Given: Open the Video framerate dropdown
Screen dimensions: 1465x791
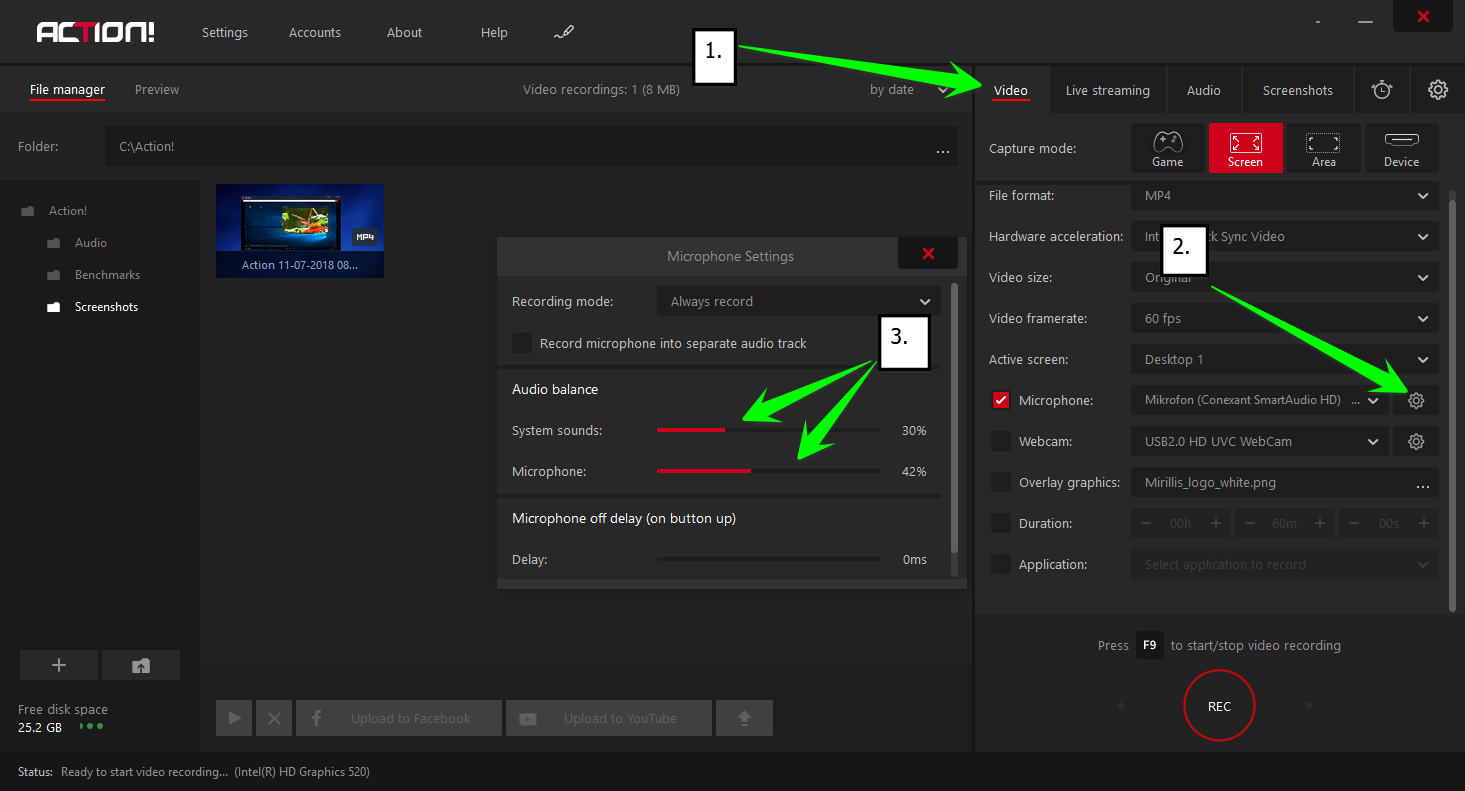Looking at the screenshot, I should [1284, 319].
